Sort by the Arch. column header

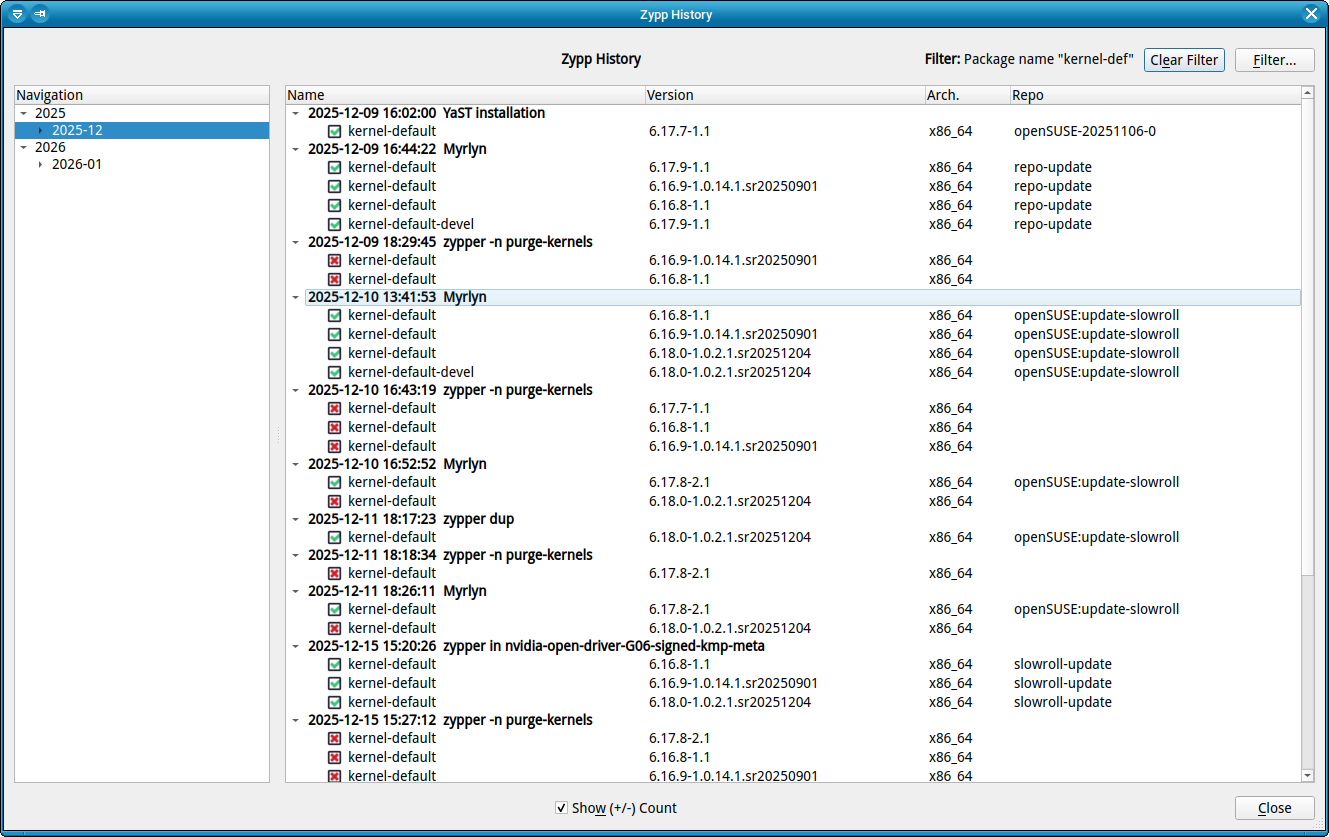(x=967, y=95)
